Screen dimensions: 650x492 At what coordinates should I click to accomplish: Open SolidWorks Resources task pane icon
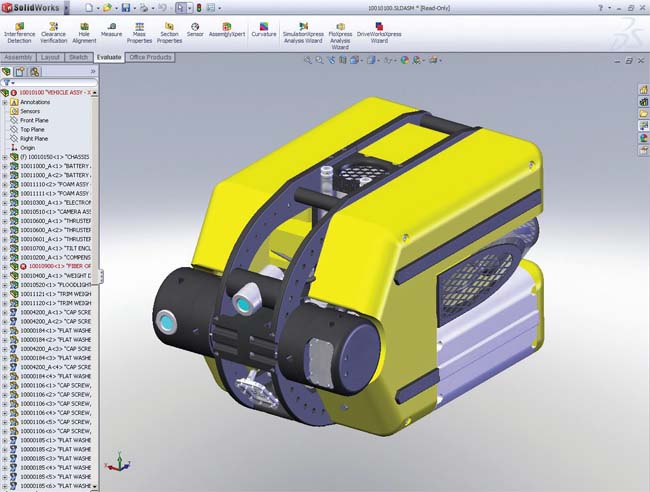(x=643, y=89)
